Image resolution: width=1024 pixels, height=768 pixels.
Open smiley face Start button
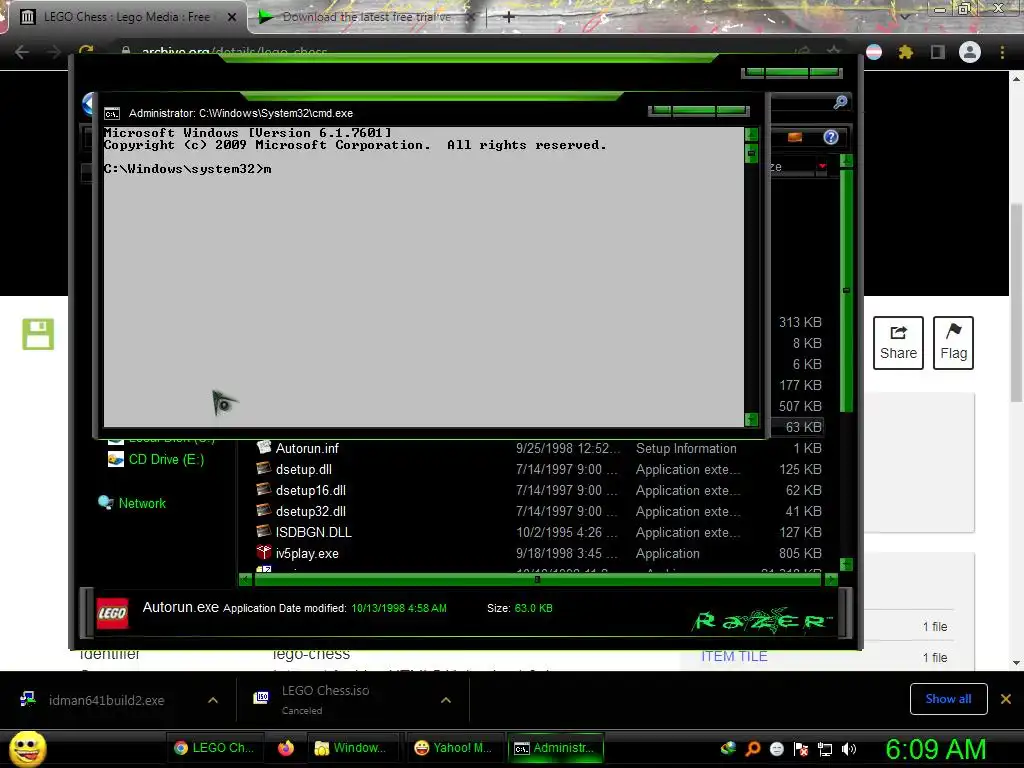[27, 748]
